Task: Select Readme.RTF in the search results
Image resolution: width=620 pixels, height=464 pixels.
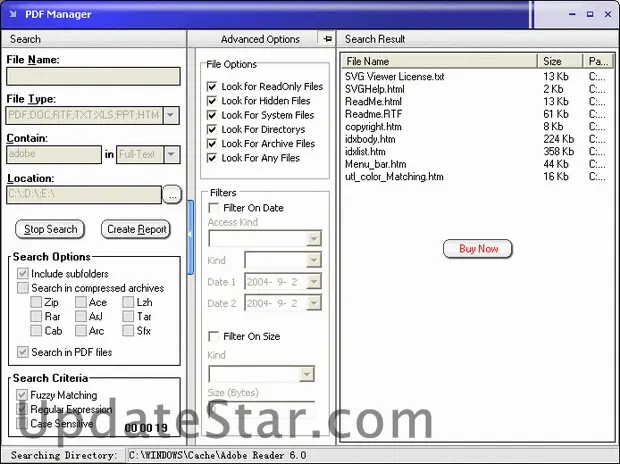Action: 373,114
